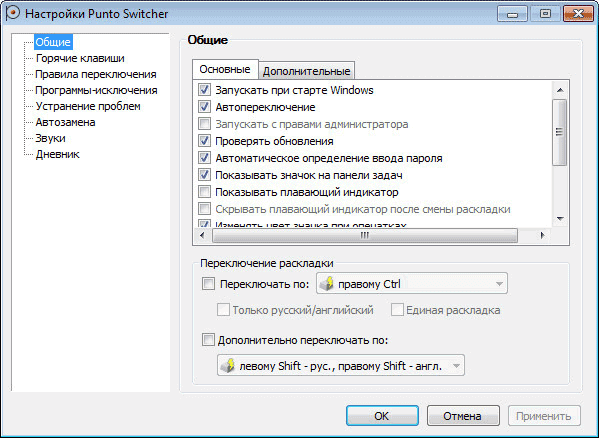599x438 pixels.
Task: Open the 'Автозамена' section
Action: point(65,122)
